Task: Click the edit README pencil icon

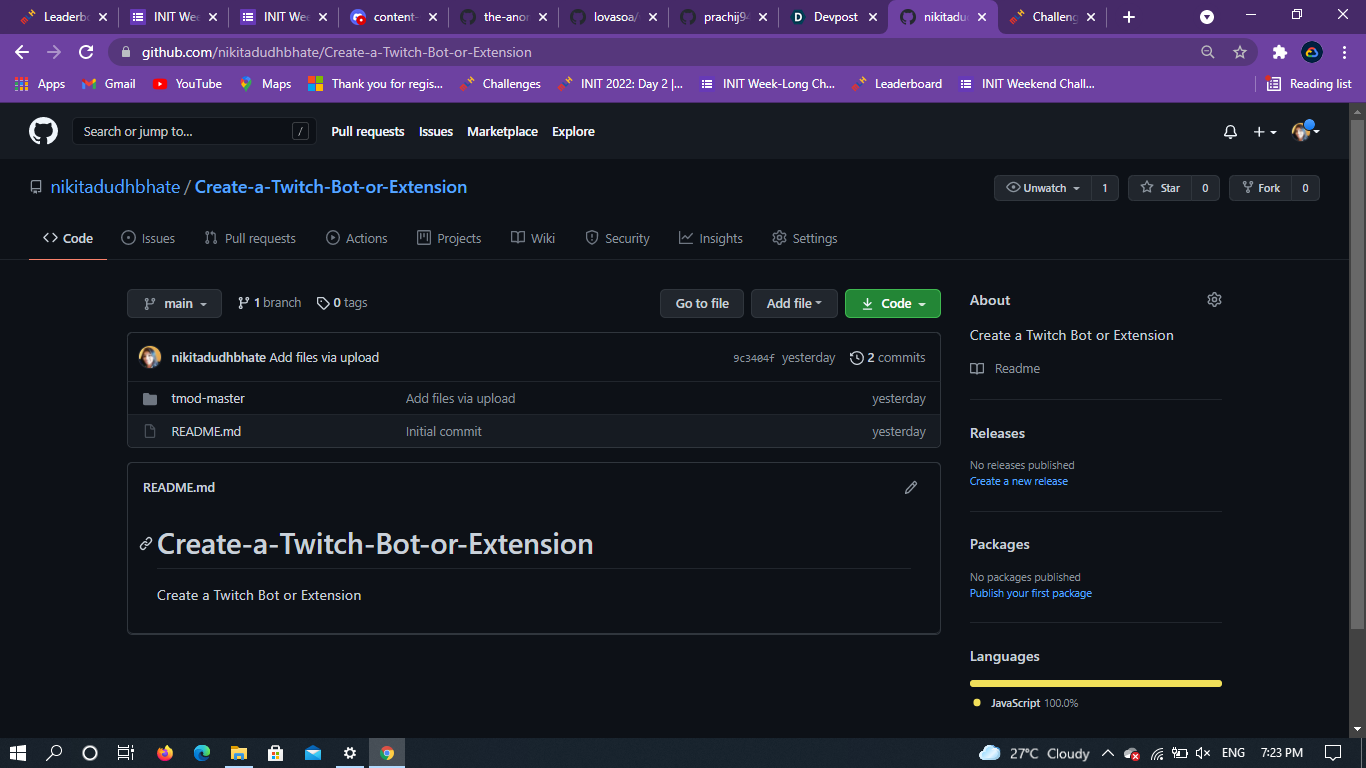Action: pyautogui.click(x=911, y=487)
